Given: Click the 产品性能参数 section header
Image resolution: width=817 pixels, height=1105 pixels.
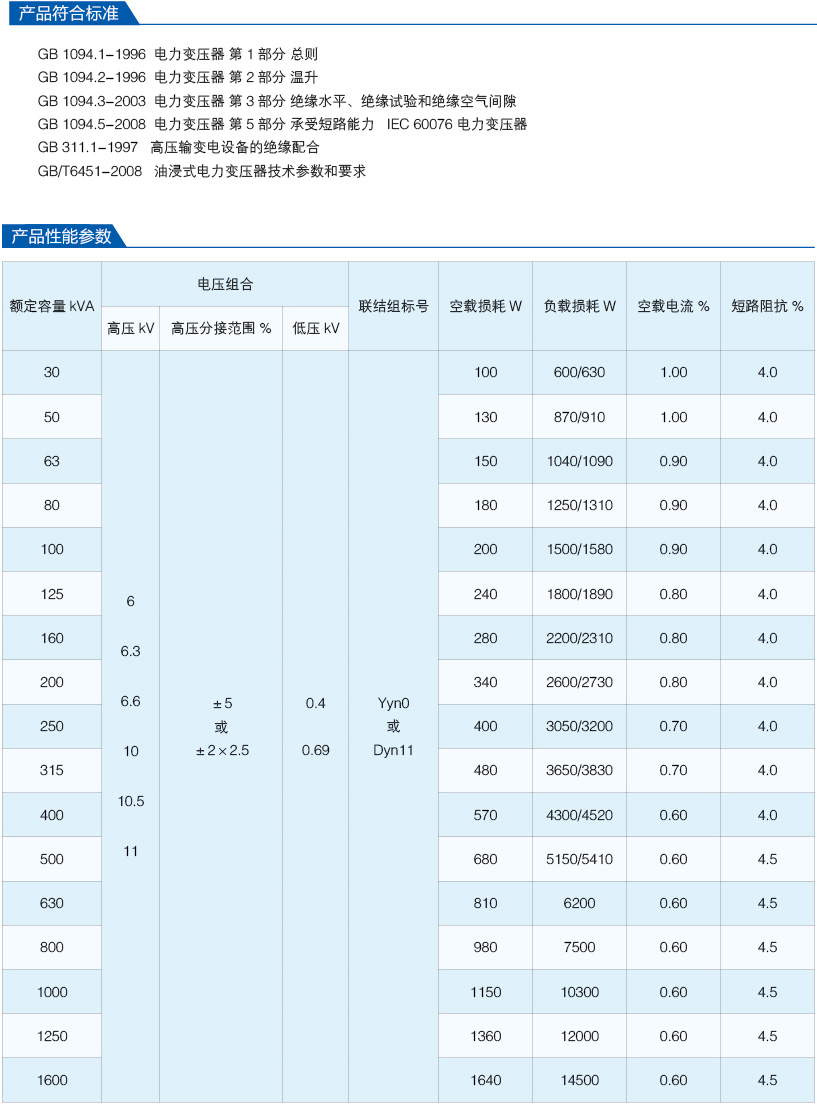Looking at the screenshot, I should pos(62,236).
